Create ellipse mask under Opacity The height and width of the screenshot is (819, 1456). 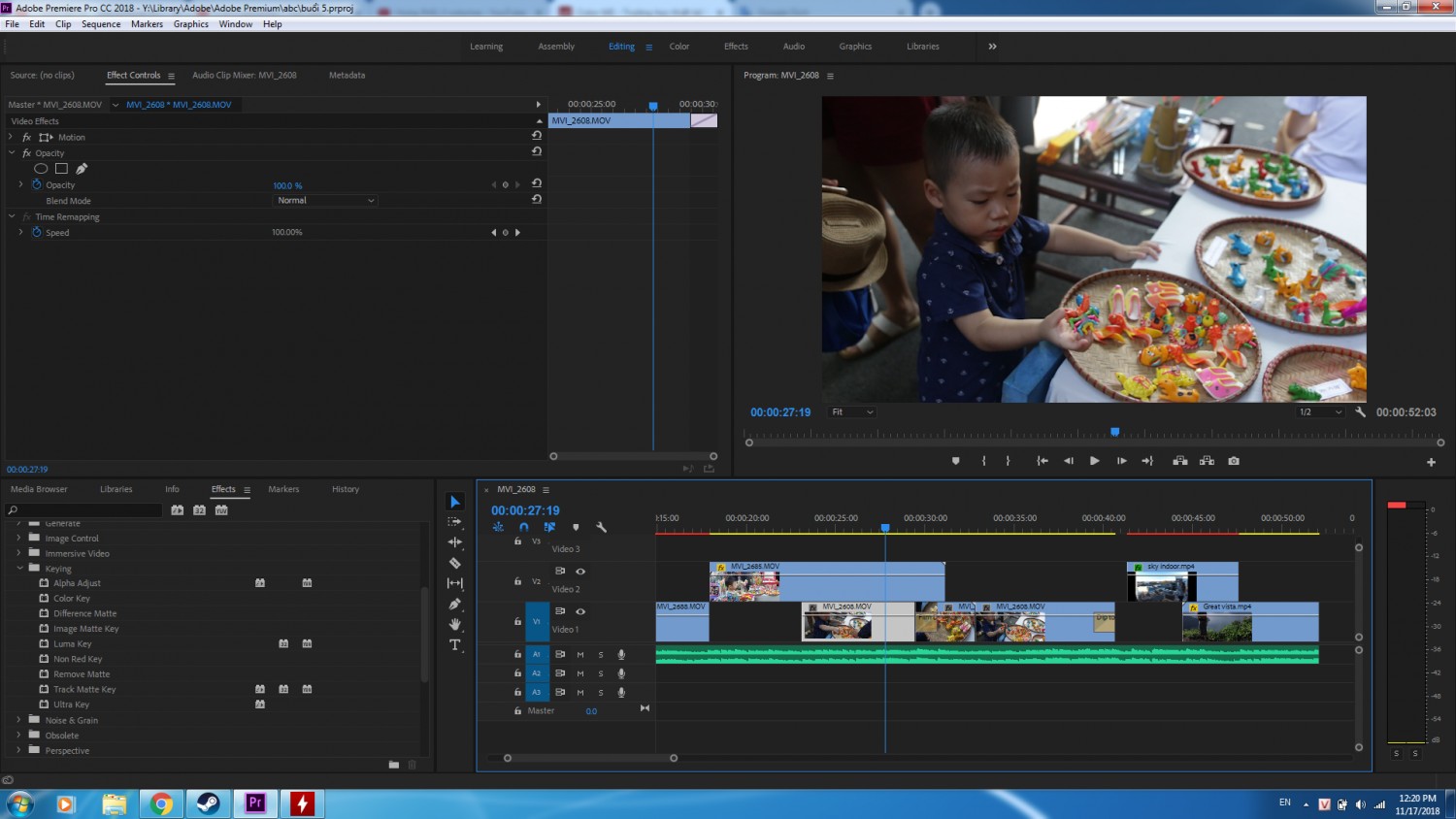point(41,169)
